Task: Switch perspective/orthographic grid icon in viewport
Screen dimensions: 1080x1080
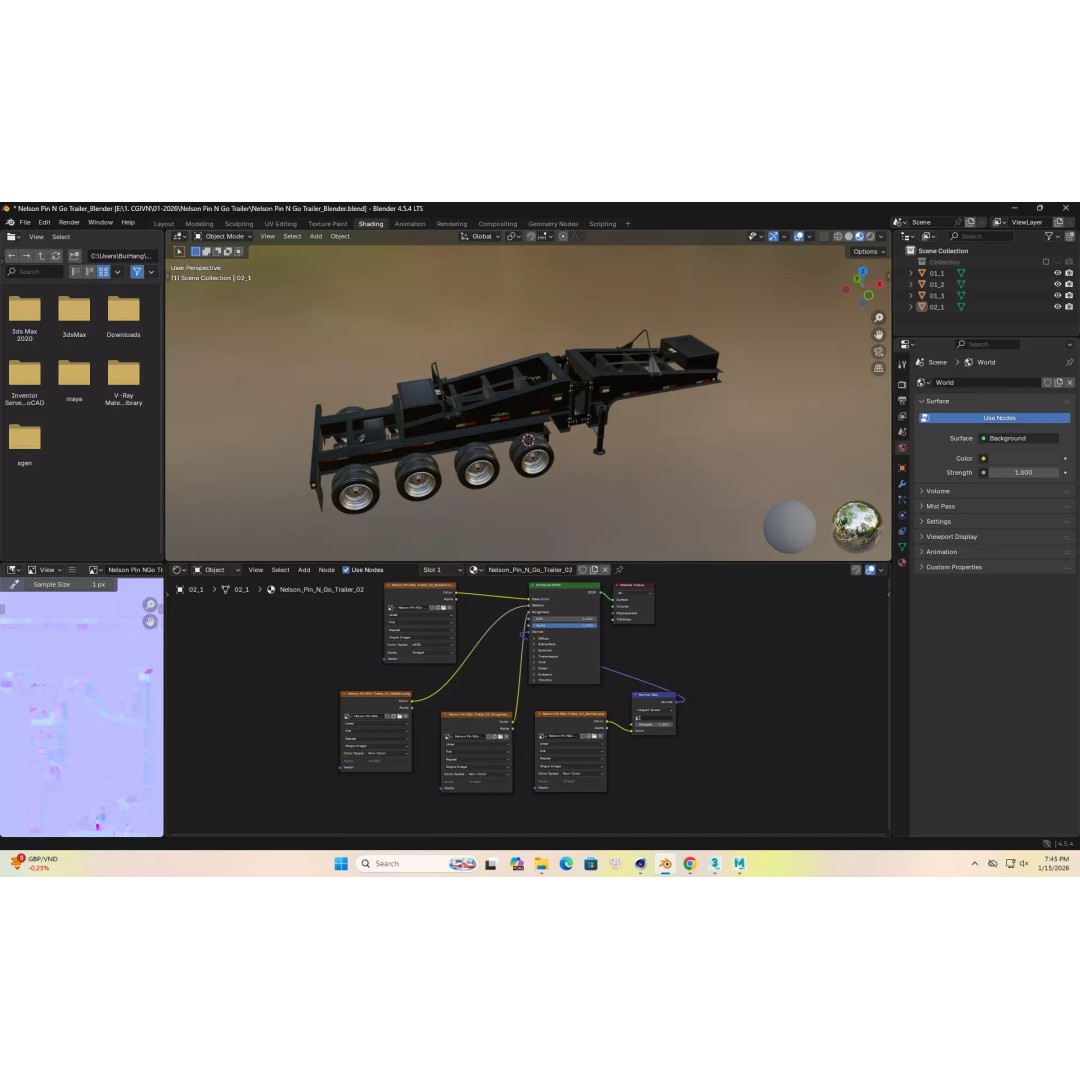Action: [x=878, y=368]
